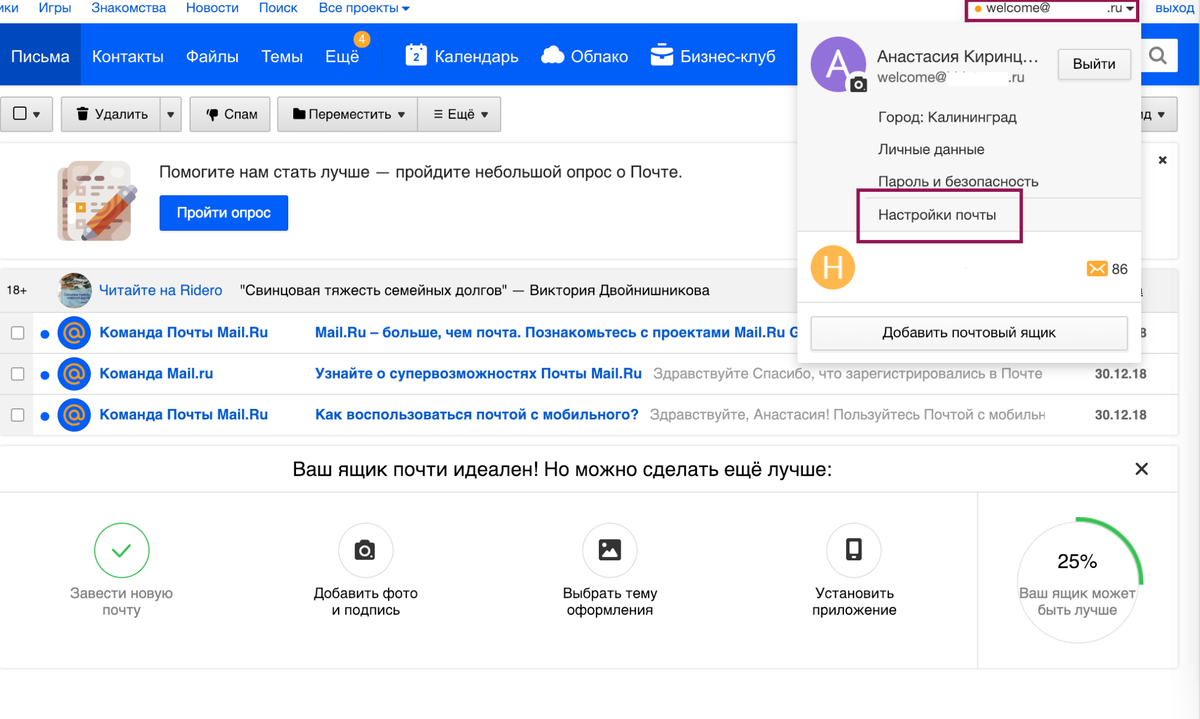
Task: Open the Ещё tab with badge 4
Action: point(342,56)
